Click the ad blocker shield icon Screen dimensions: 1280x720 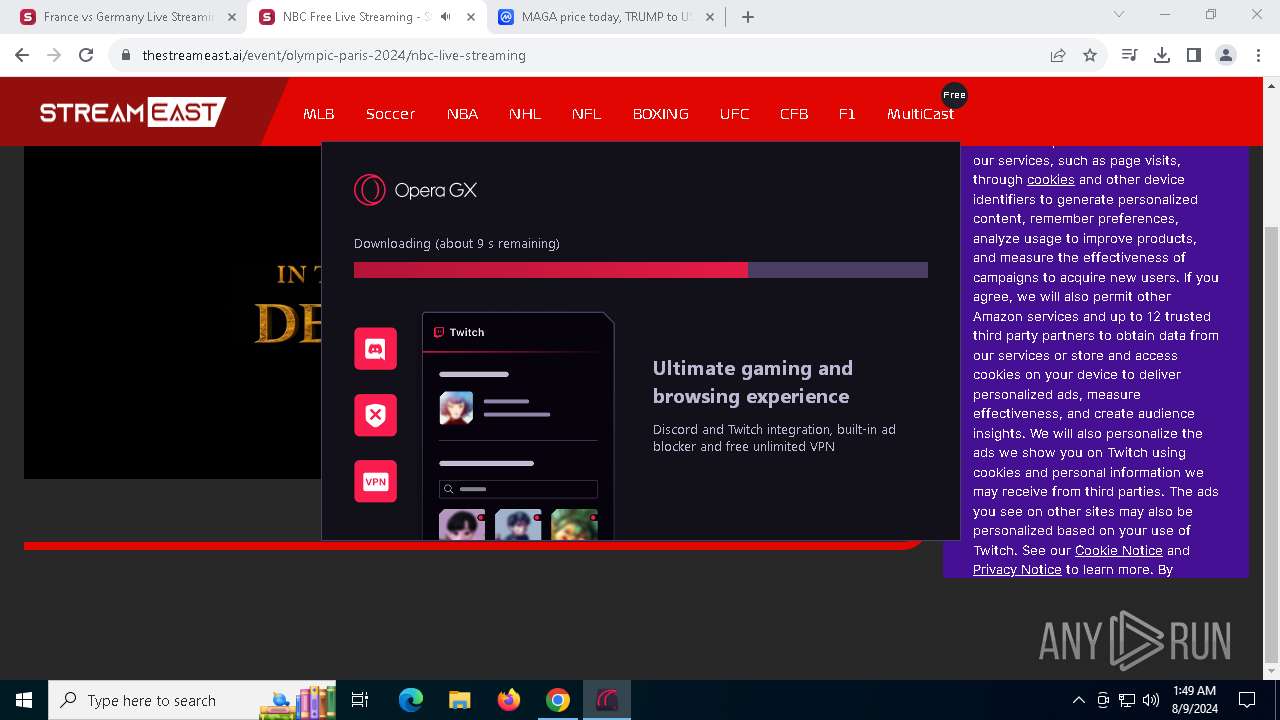375,415
